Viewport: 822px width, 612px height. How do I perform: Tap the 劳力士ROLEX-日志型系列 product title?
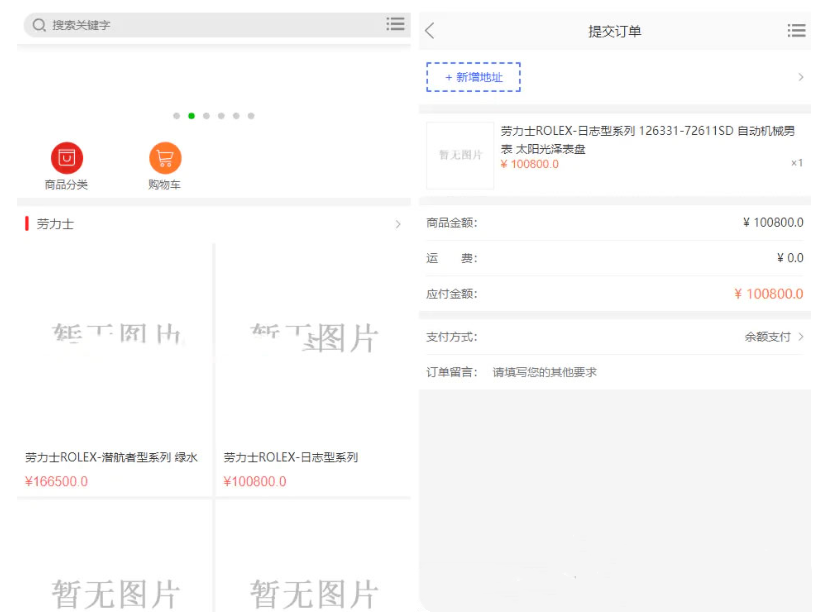pos(290,457)
